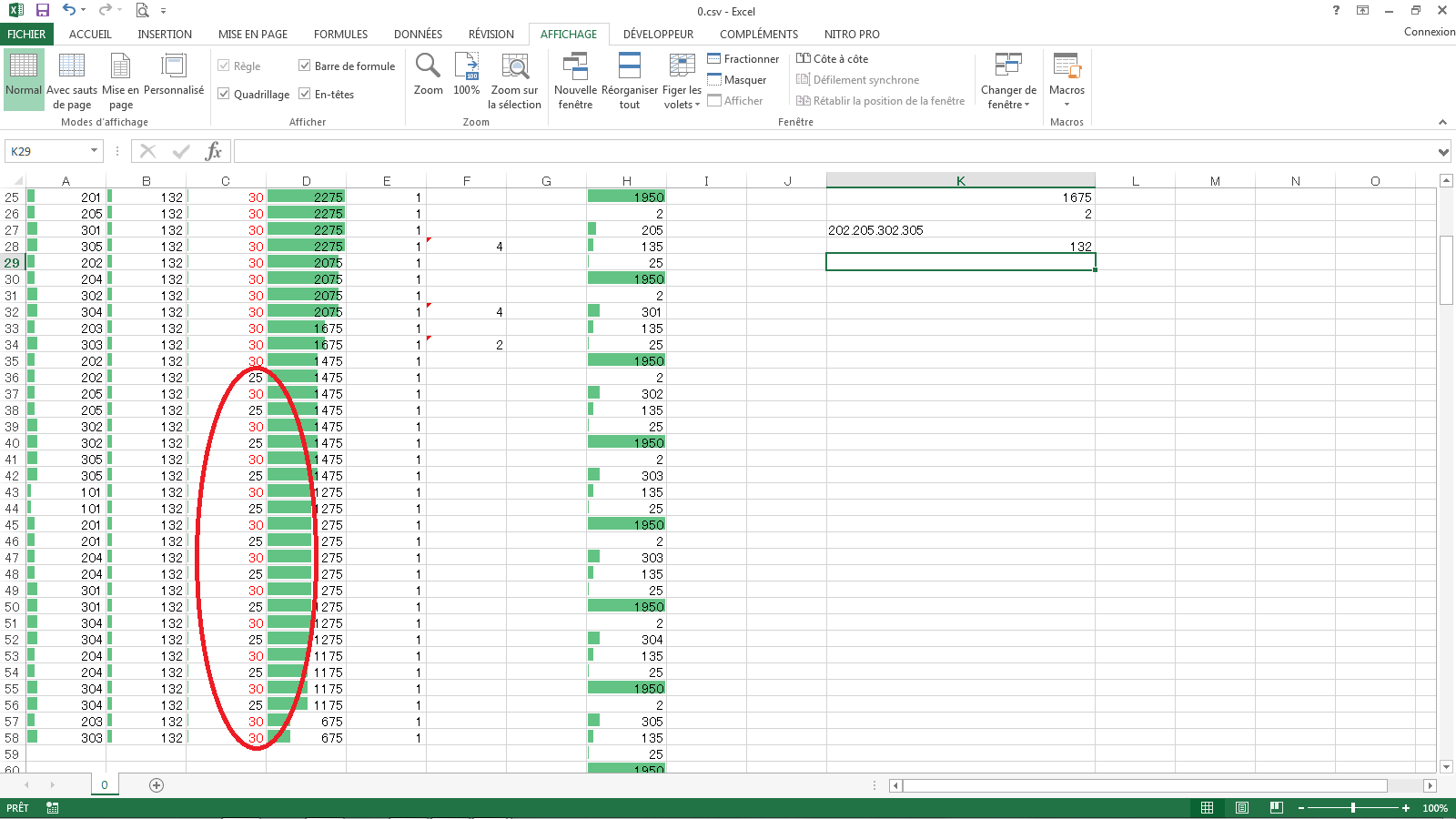This screenshot has height=819, width=1456.
Task: Switch to the DONNÉES tab
Action: tap(418, 35)
